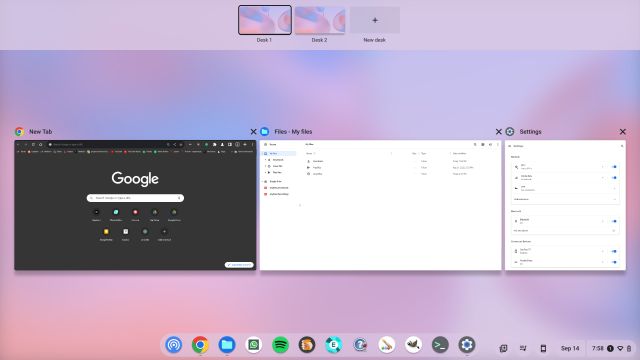
Task: Click the gear icon beside Settings title
Action: (x=510, y=131)
